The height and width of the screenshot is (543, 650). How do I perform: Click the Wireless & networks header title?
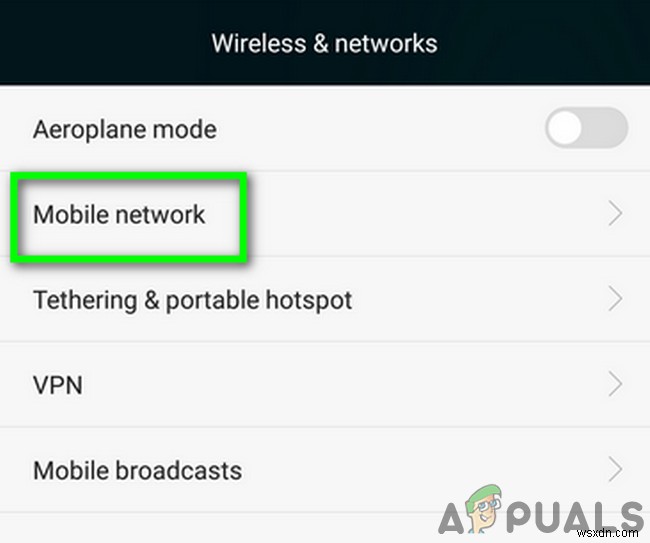[x=325, y=44]
